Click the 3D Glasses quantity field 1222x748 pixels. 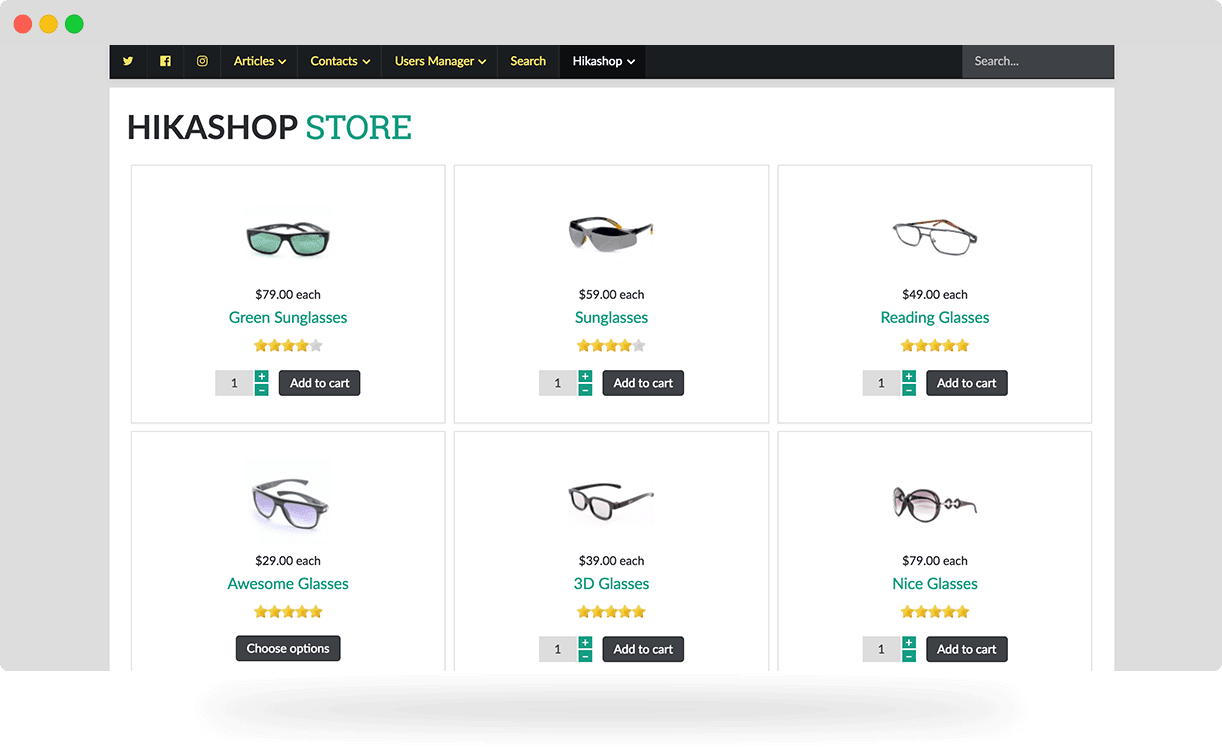tap(558, 649)
